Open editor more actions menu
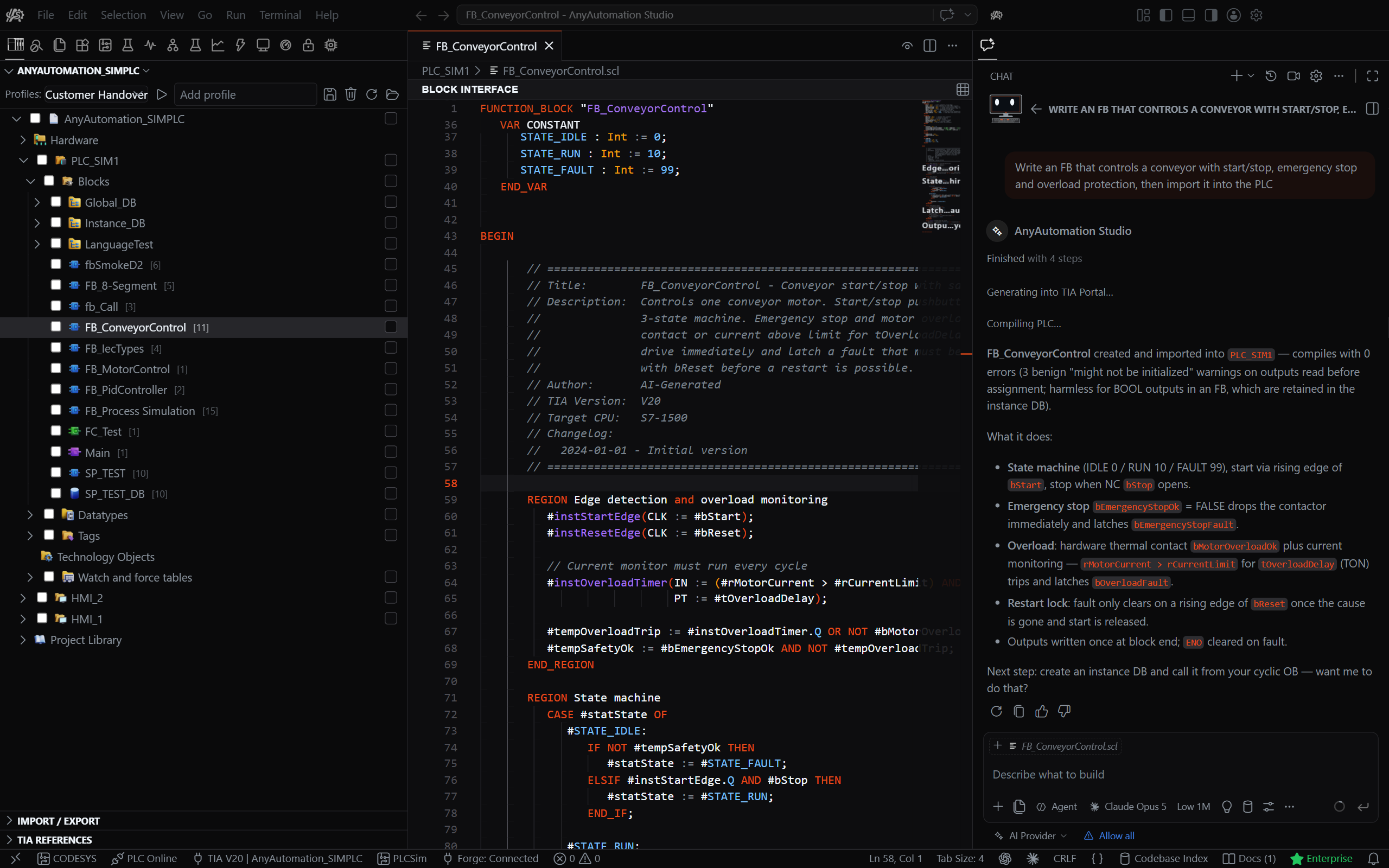Screen dimensions: 1389x868 click(952, 46)
